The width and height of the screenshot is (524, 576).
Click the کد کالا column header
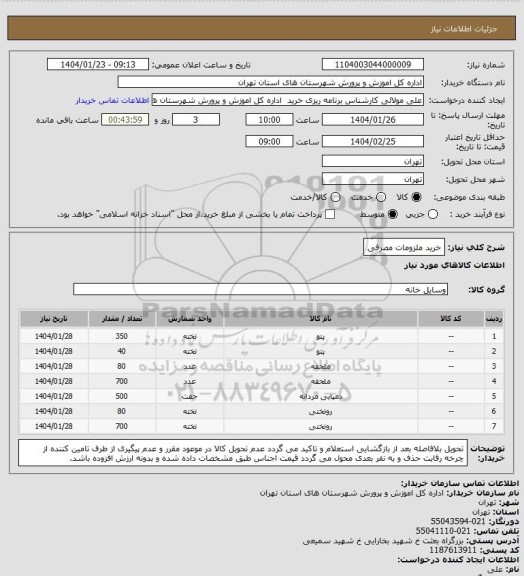tap(451, 318)
